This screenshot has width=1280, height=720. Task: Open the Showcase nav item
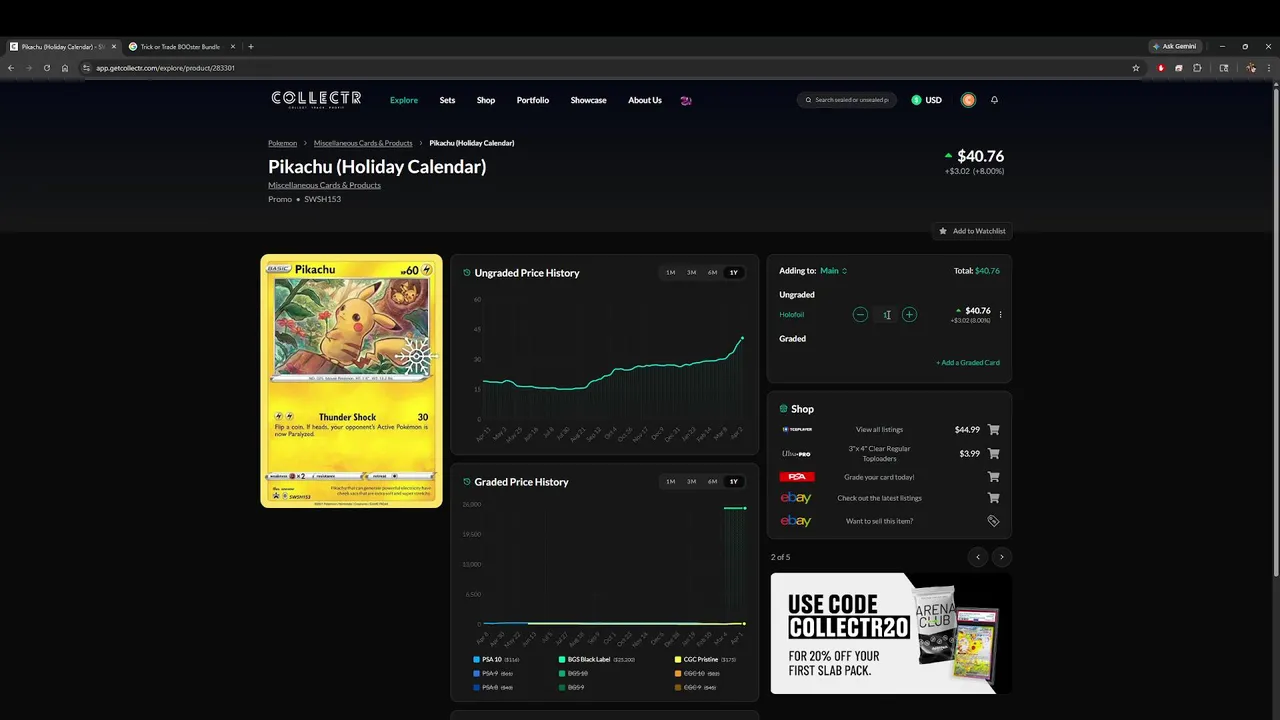point(588,100)
